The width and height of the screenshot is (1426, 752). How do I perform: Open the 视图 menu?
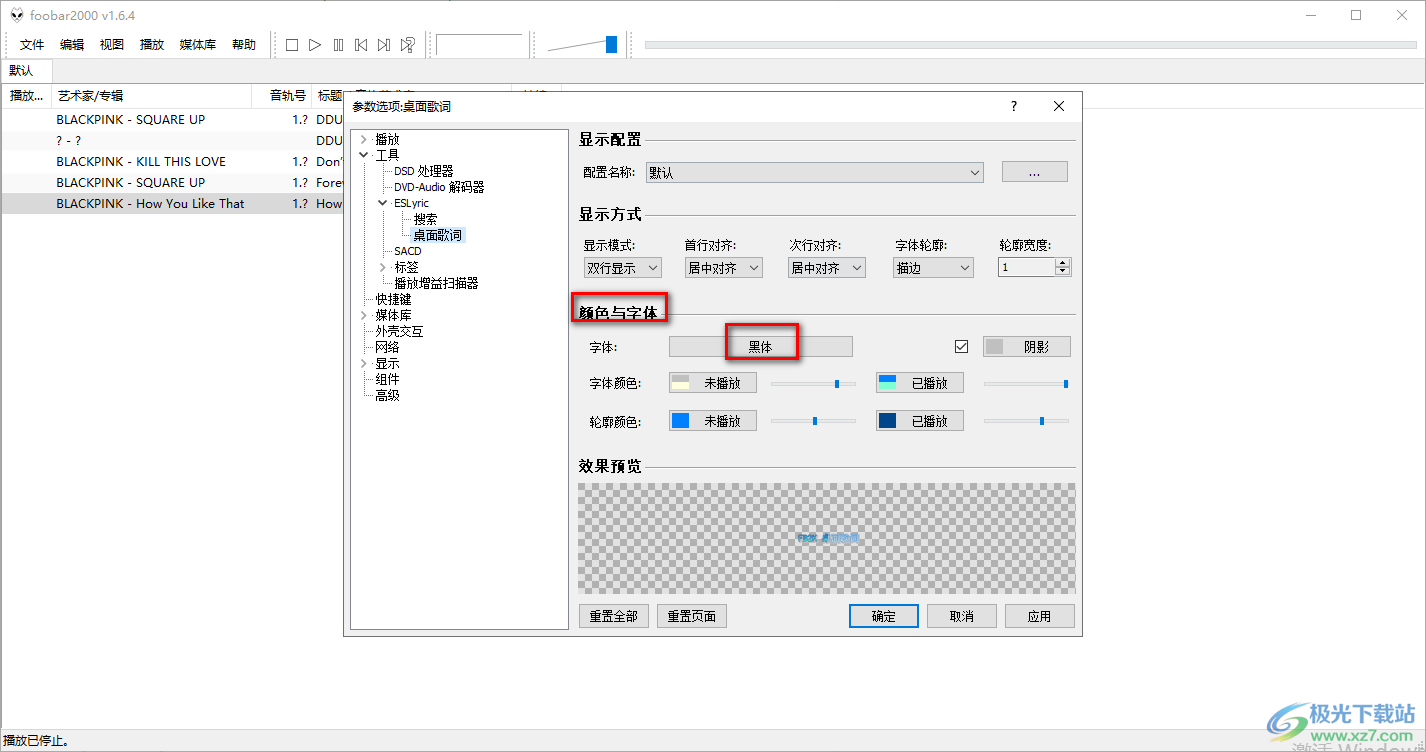tap(112, 45)
